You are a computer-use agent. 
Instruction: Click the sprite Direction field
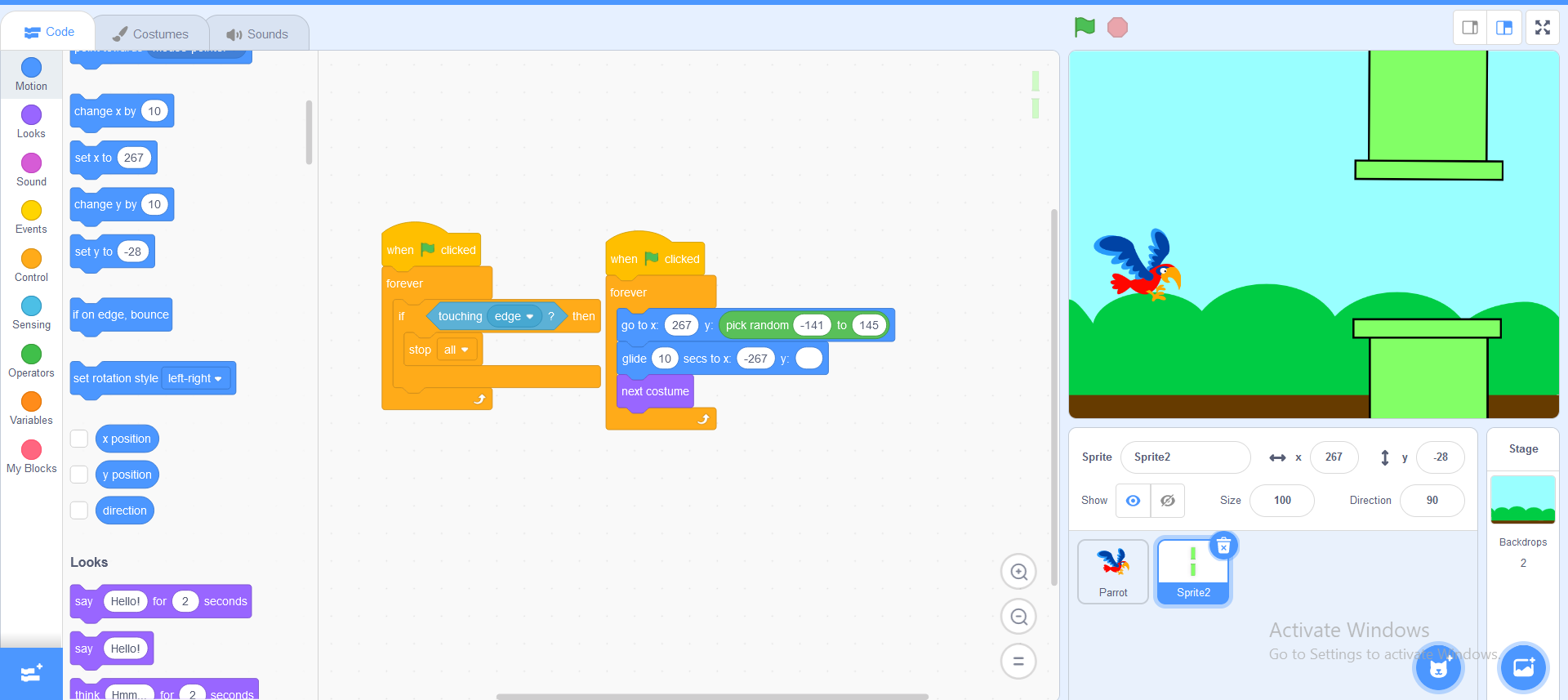point(1432,501)
